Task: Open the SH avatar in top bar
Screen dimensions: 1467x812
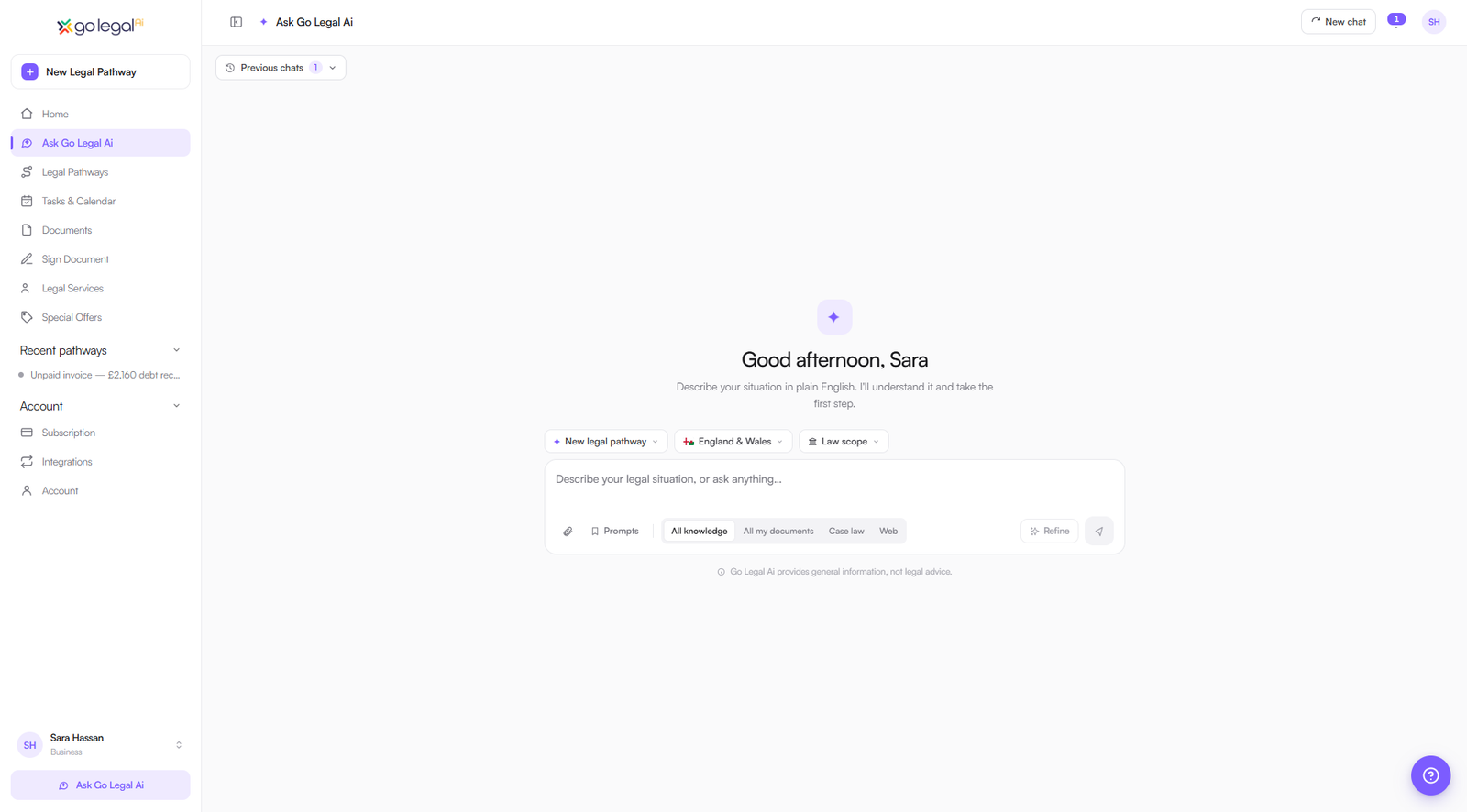Action: point(1434,22)
